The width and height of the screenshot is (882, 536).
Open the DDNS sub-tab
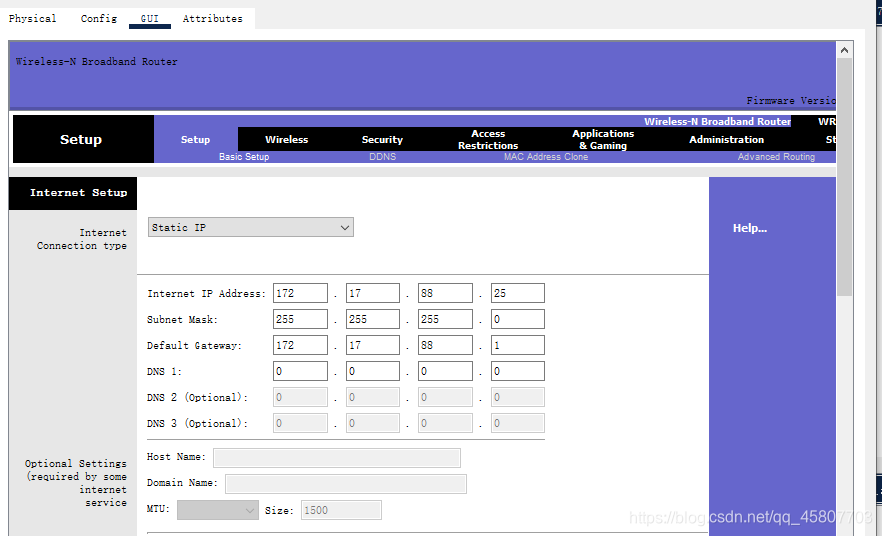coord(382,157)
